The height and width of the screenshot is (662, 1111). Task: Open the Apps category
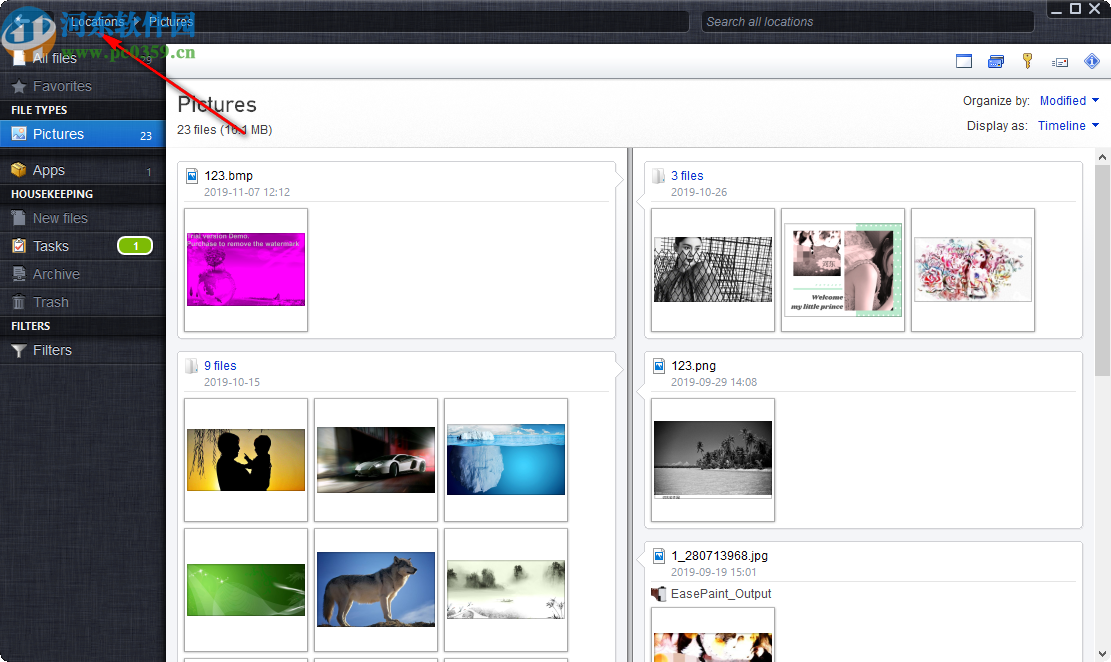tap(82, 170)
